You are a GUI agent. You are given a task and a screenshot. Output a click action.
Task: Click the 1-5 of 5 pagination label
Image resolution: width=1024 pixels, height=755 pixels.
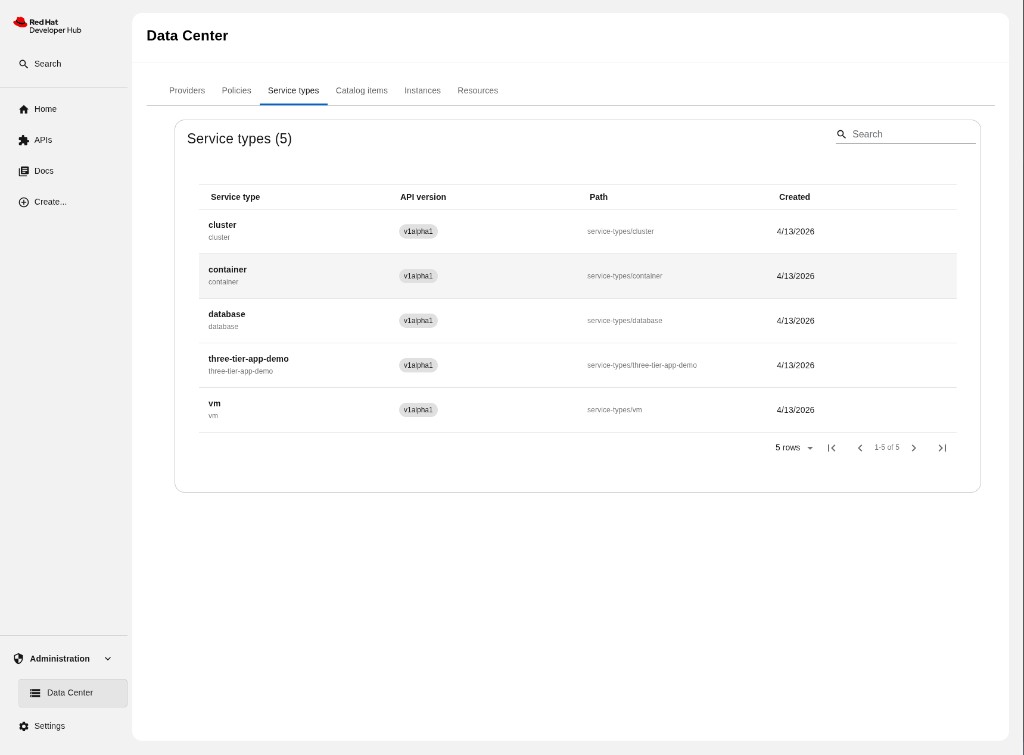click(x=886, y=448)
